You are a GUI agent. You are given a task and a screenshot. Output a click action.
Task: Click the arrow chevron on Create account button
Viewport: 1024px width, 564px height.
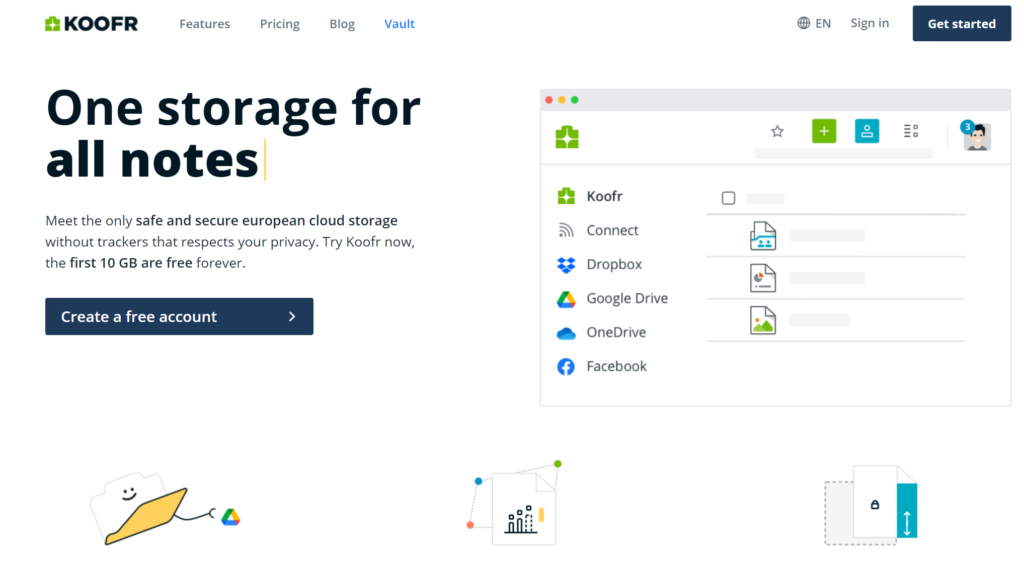292,317
